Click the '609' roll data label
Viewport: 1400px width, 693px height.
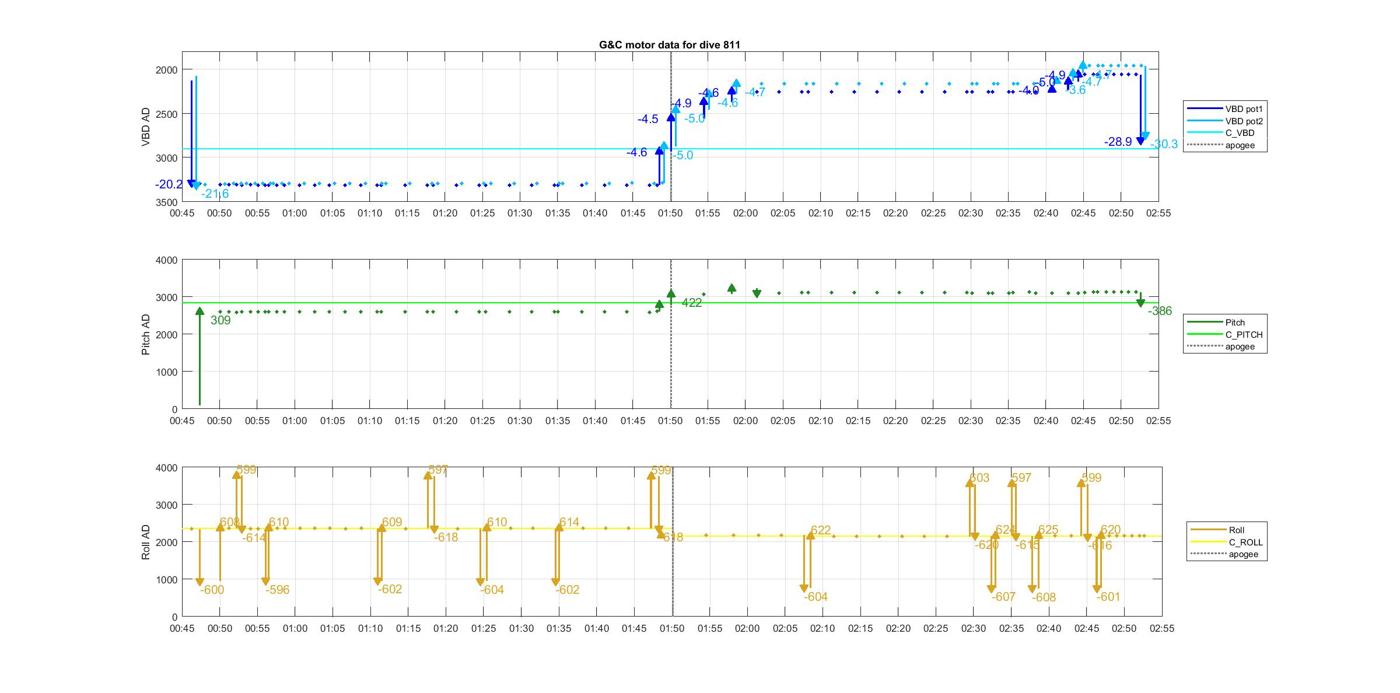coord(392,523)
